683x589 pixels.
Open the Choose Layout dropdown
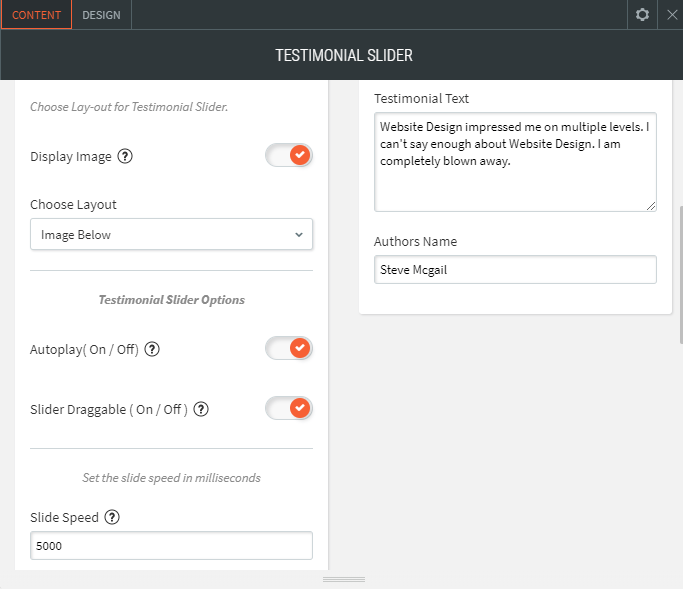pos(171,235)
